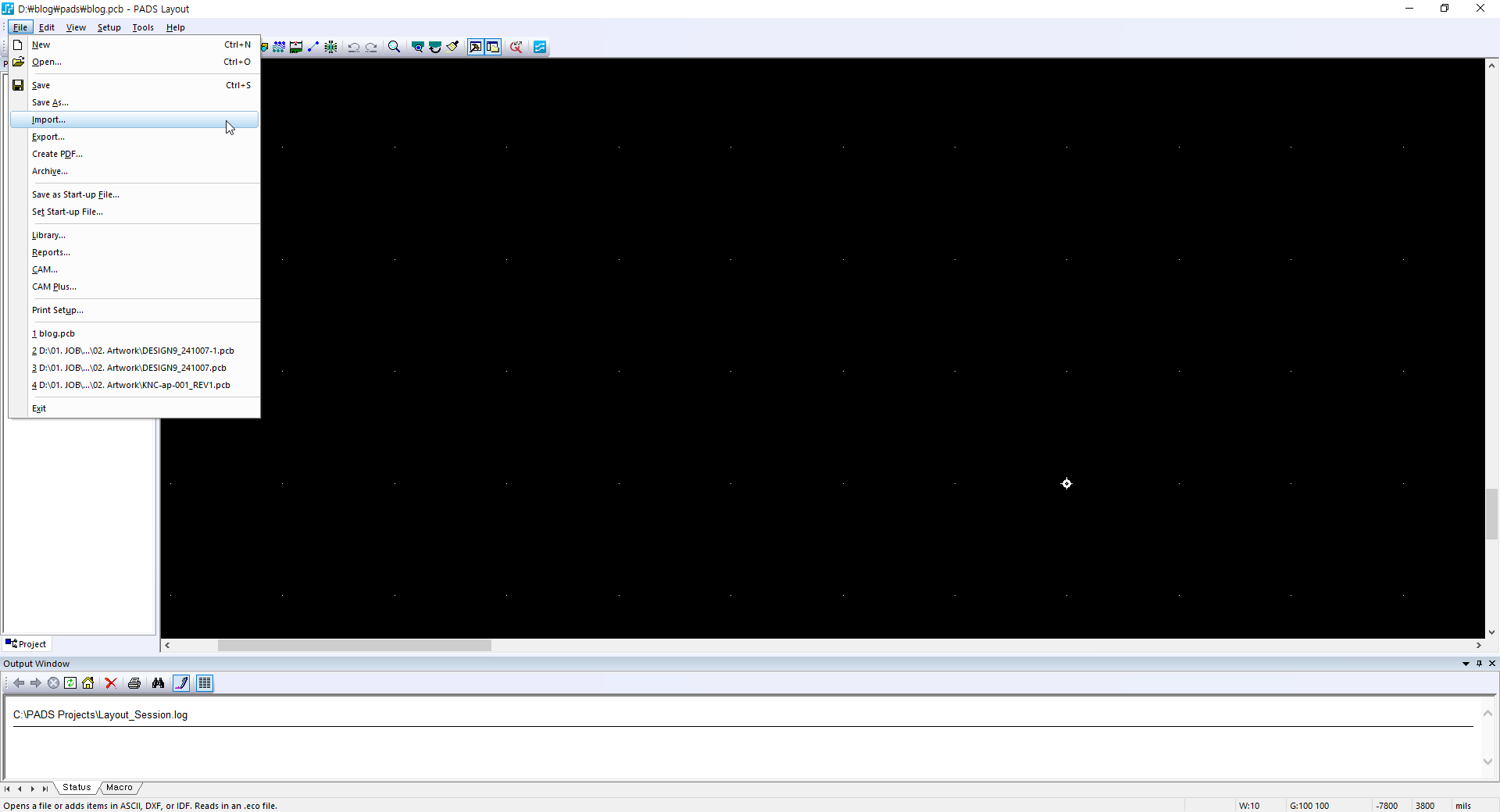Click the Home icon in Output Window

click(87, 683)
